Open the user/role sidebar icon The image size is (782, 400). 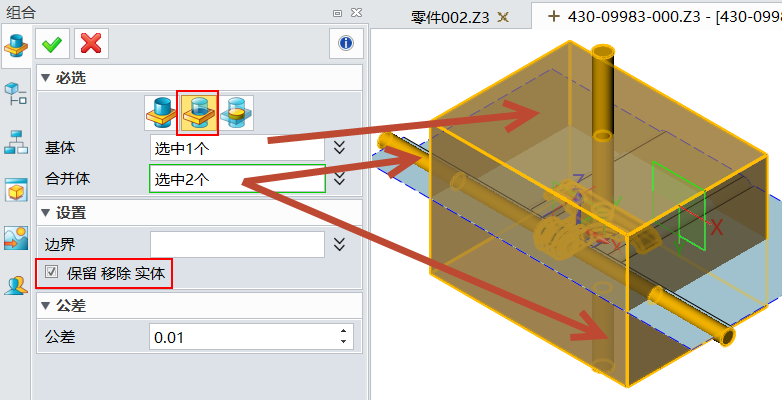(x=16, y=286)
